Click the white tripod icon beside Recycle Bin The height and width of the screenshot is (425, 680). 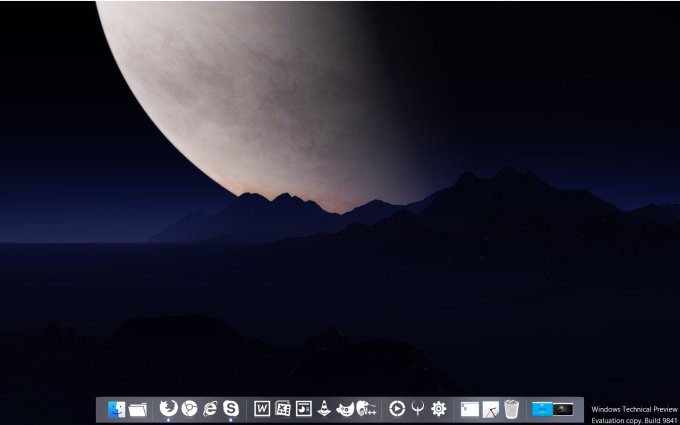point(490,409)
